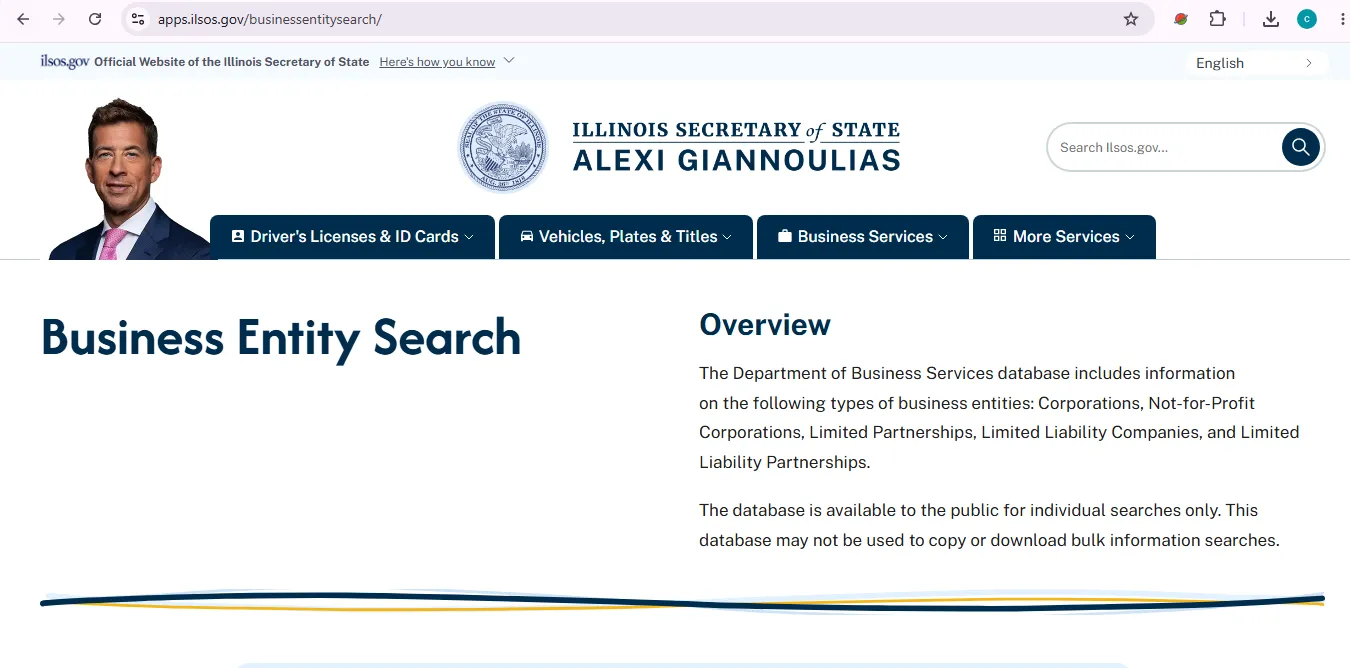
Task: Click the Business Entity Search heading
Action: [281, 337]
